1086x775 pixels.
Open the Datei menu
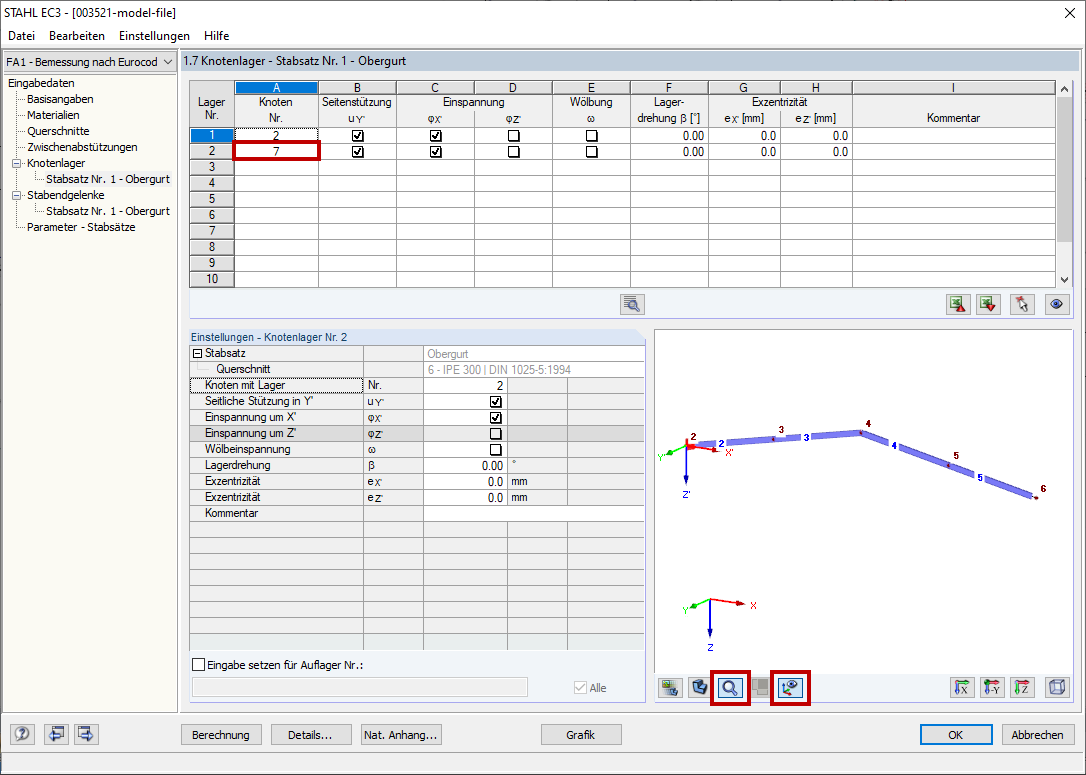21,36
